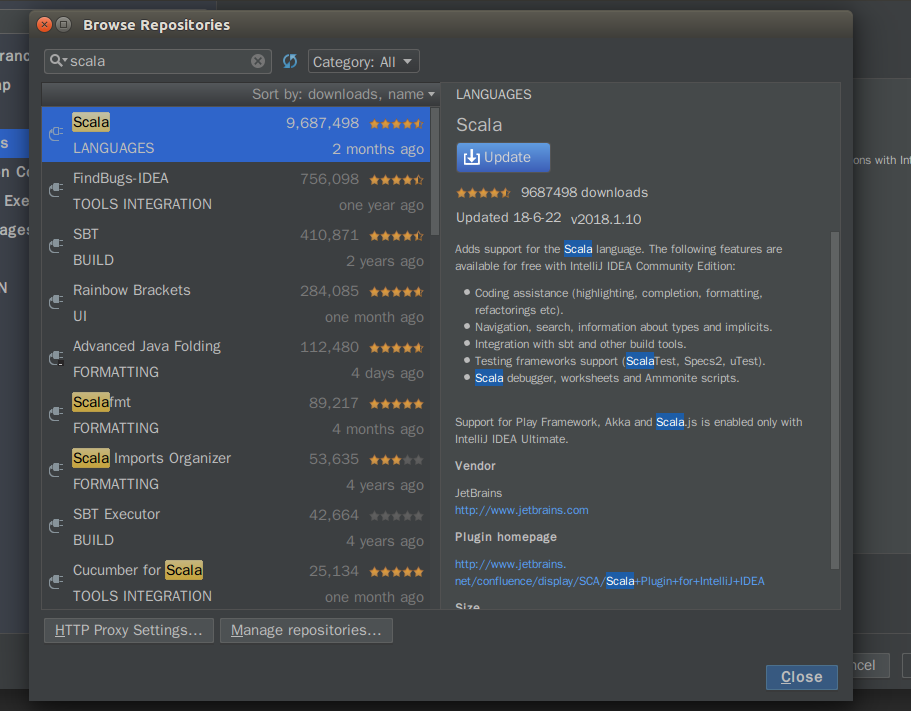Click the description panel vertical scrollbar
The height and width of the screenshot is (711, 911).
point(835,401)
